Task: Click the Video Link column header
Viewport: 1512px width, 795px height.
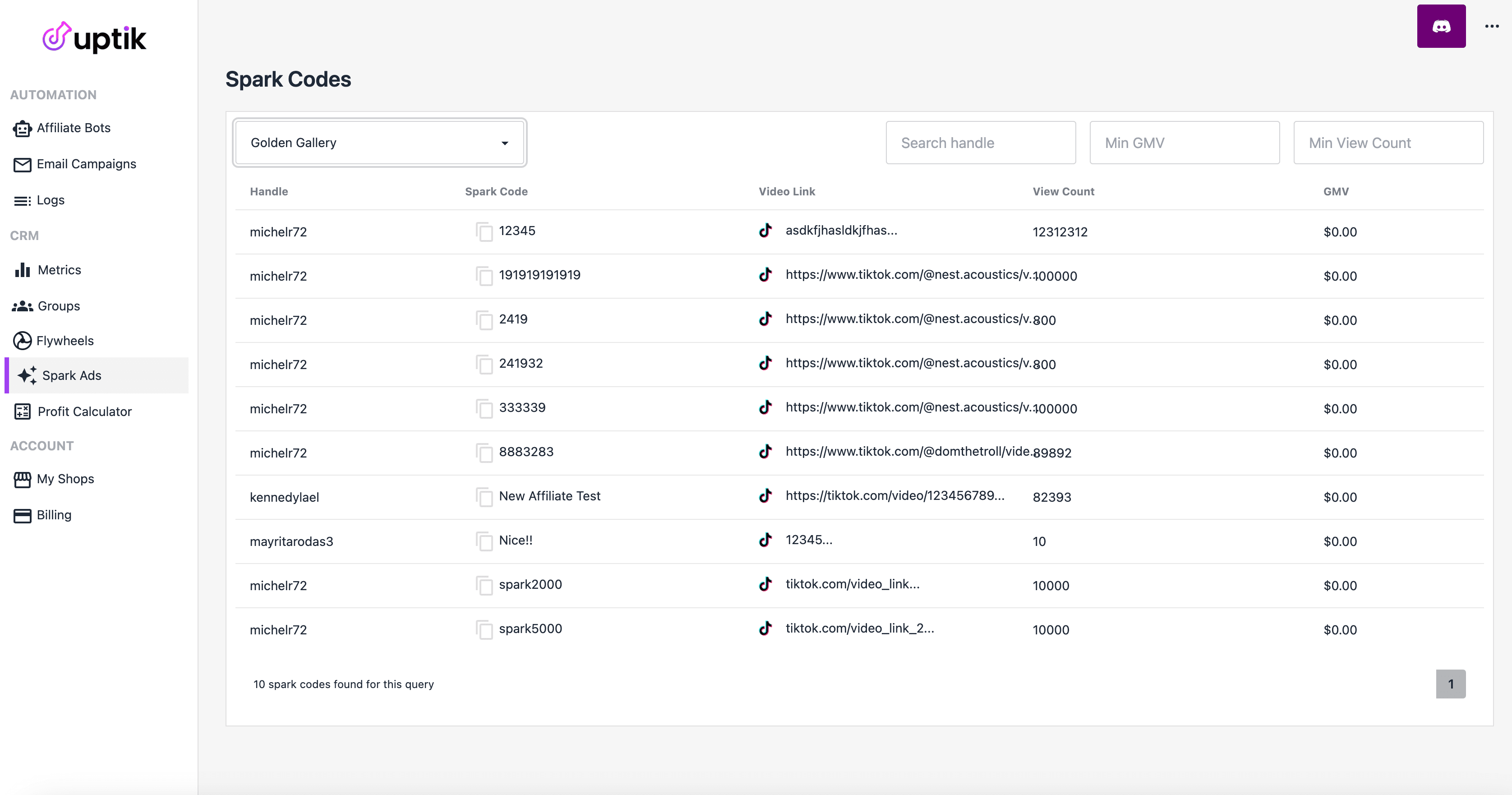Action: click(787, 191)
